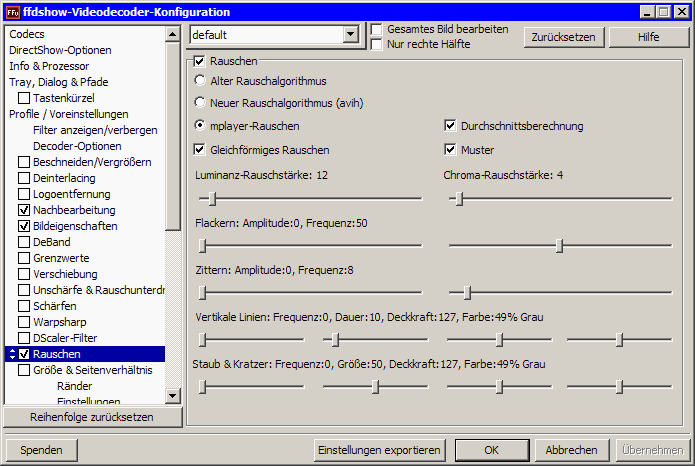Select Alter Rauschalgorithmus radio button
Image resolution: width=695 pixels, height=466 pixels.
pos(200,80)
